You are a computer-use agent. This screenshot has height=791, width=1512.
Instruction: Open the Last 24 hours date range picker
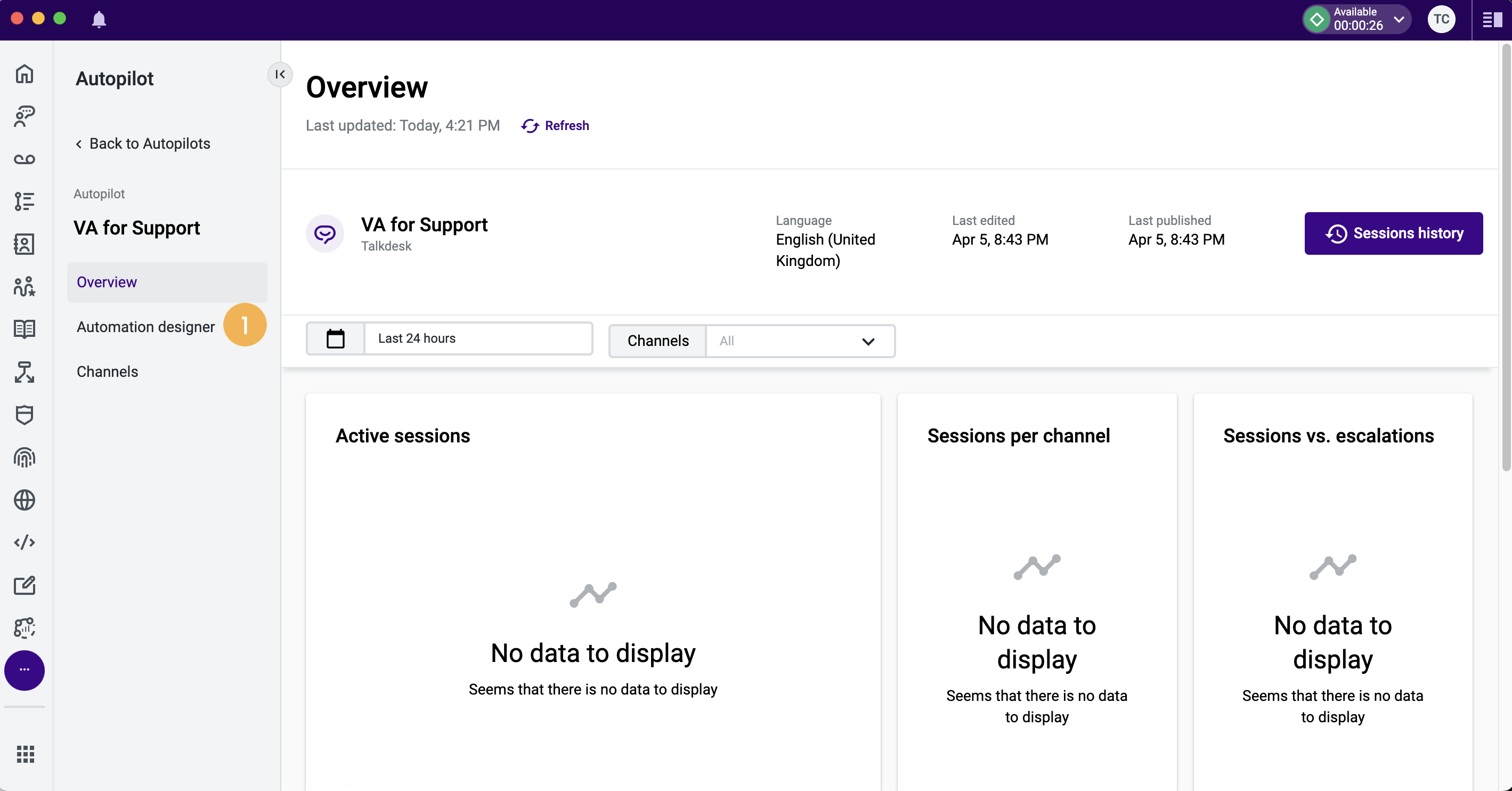(x=450, y=339)
